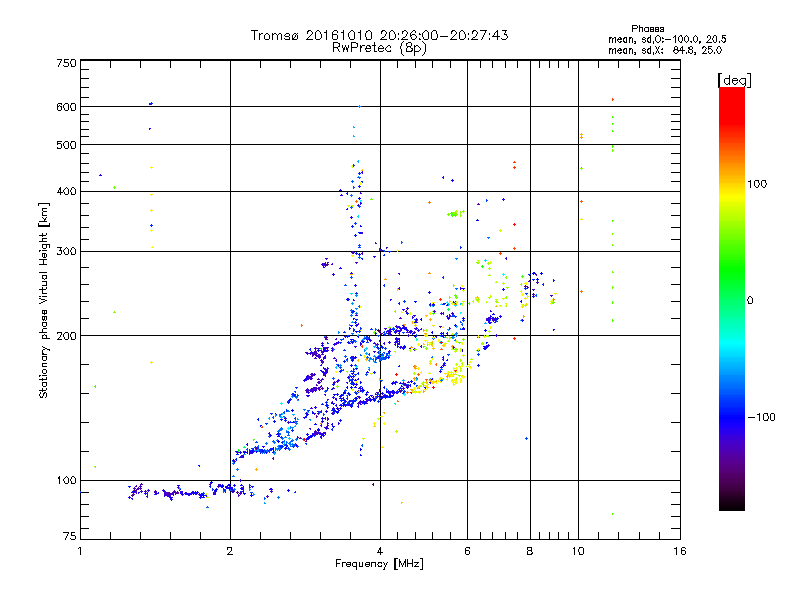Image resolution: width=800 pixels, height=600 pixels.
Task: Click the x-axis tick label "2"
Action: 230,551
